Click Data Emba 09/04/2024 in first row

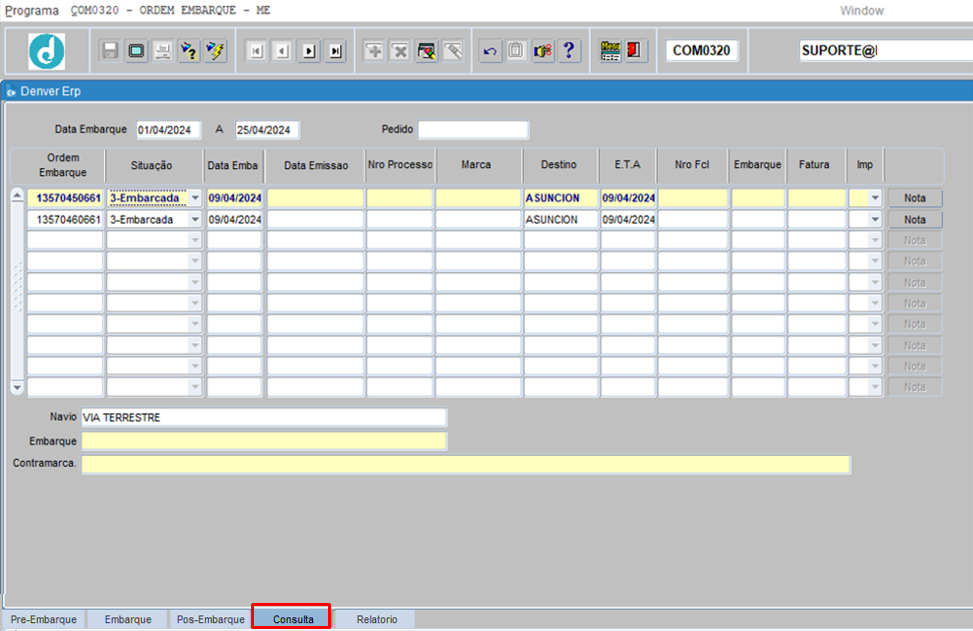click(x=235, y=198)
